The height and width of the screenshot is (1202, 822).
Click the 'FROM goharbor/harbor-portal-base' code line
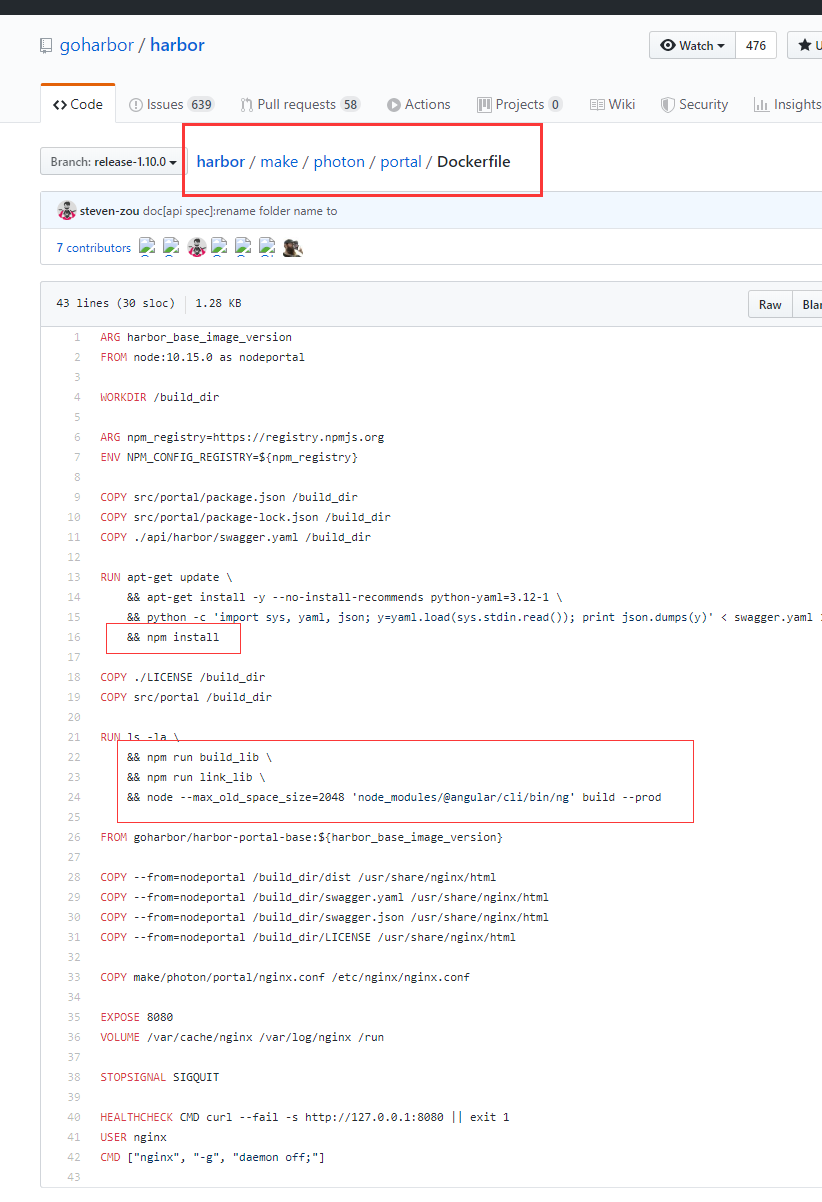coord(301,837)
